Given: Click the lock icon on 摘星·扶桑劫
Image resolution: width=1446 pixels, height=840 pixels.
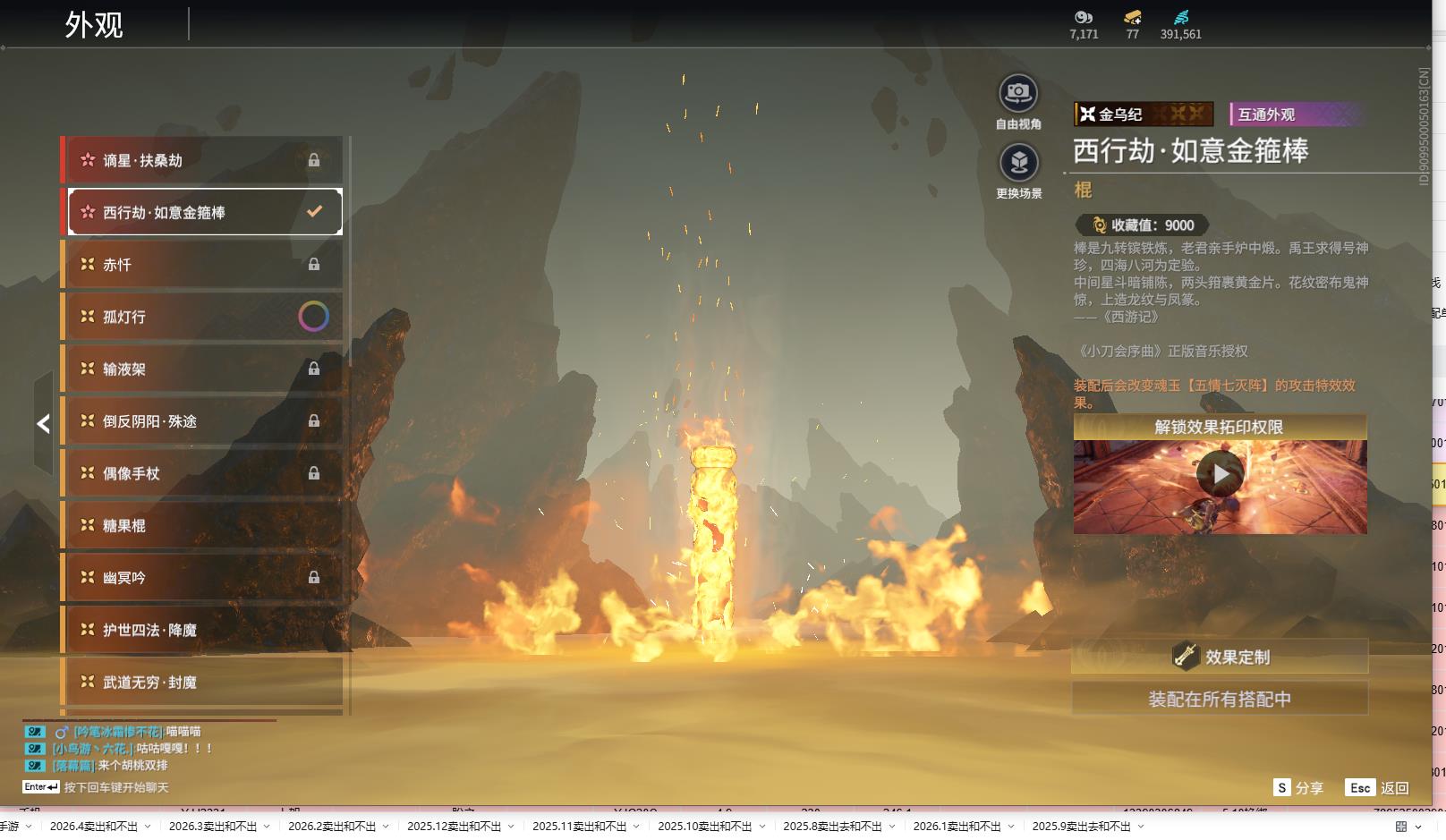Looking at the screenshot, I should [x=314, y=160].
